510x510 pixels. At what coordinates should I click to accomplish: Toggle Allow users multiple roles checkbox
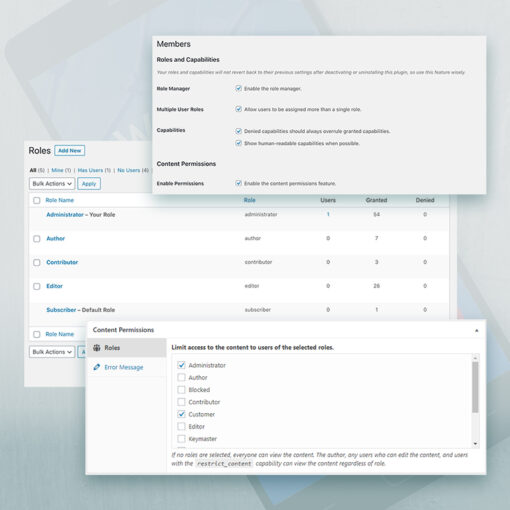(238, 109)
